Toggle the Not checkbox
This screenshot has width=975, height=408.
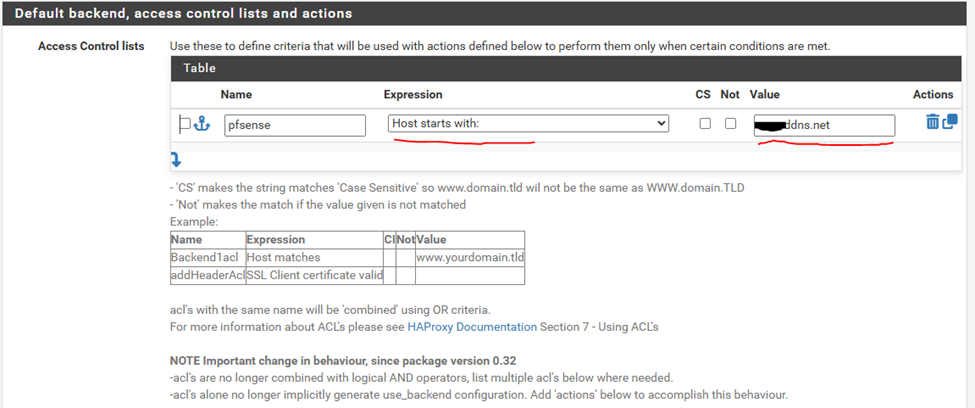[730, 124]
